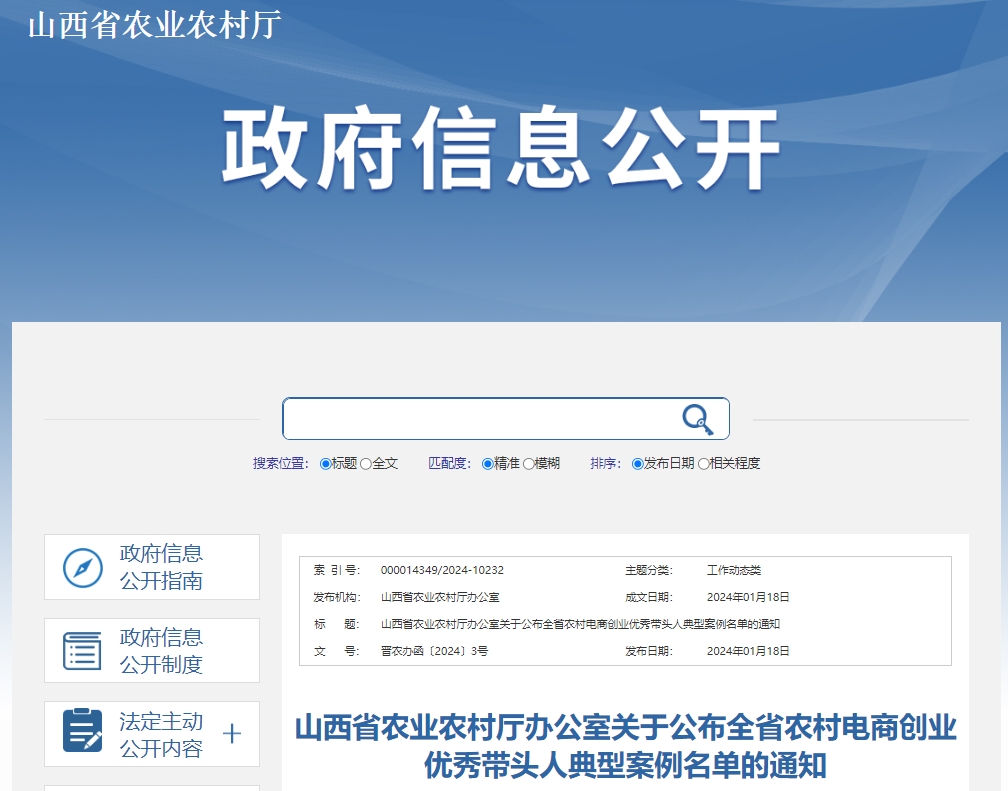Open 政府信息公开指南 sidebar menu item
This screenshot has width=1008, height=791.
(161, 567)
